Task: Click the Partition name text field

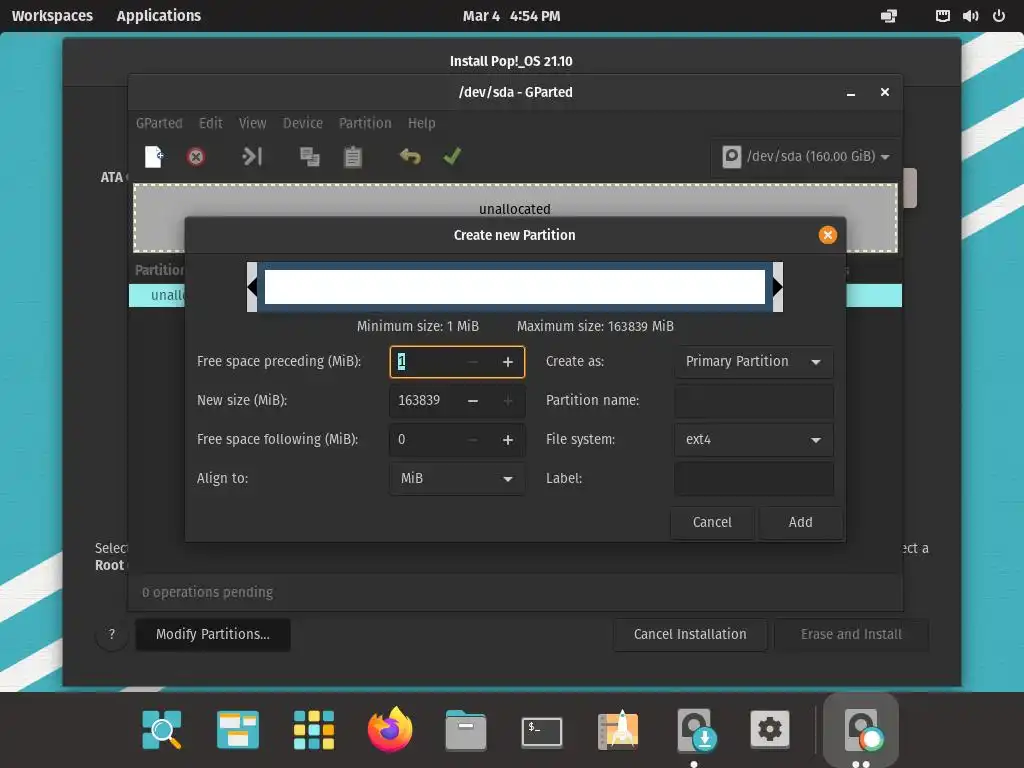Action: [x=754, y=400]
